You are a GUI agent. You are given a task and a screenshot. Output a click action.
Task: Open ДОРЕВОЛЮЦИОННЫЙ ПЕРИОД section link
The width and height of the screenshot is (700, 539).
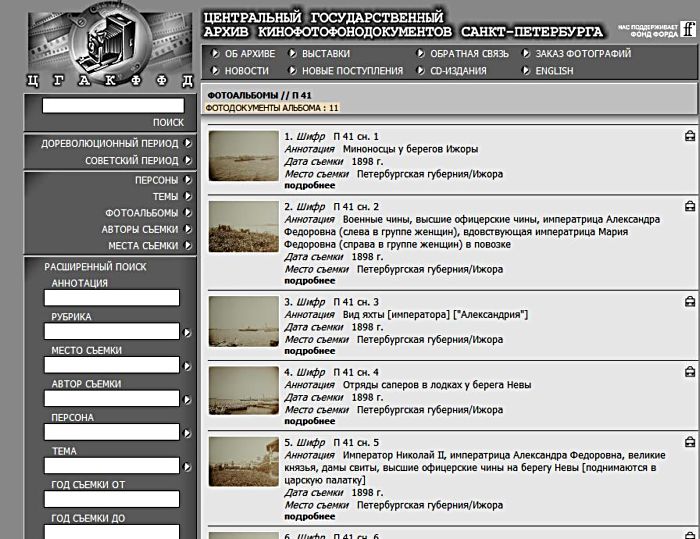(109, 143)
